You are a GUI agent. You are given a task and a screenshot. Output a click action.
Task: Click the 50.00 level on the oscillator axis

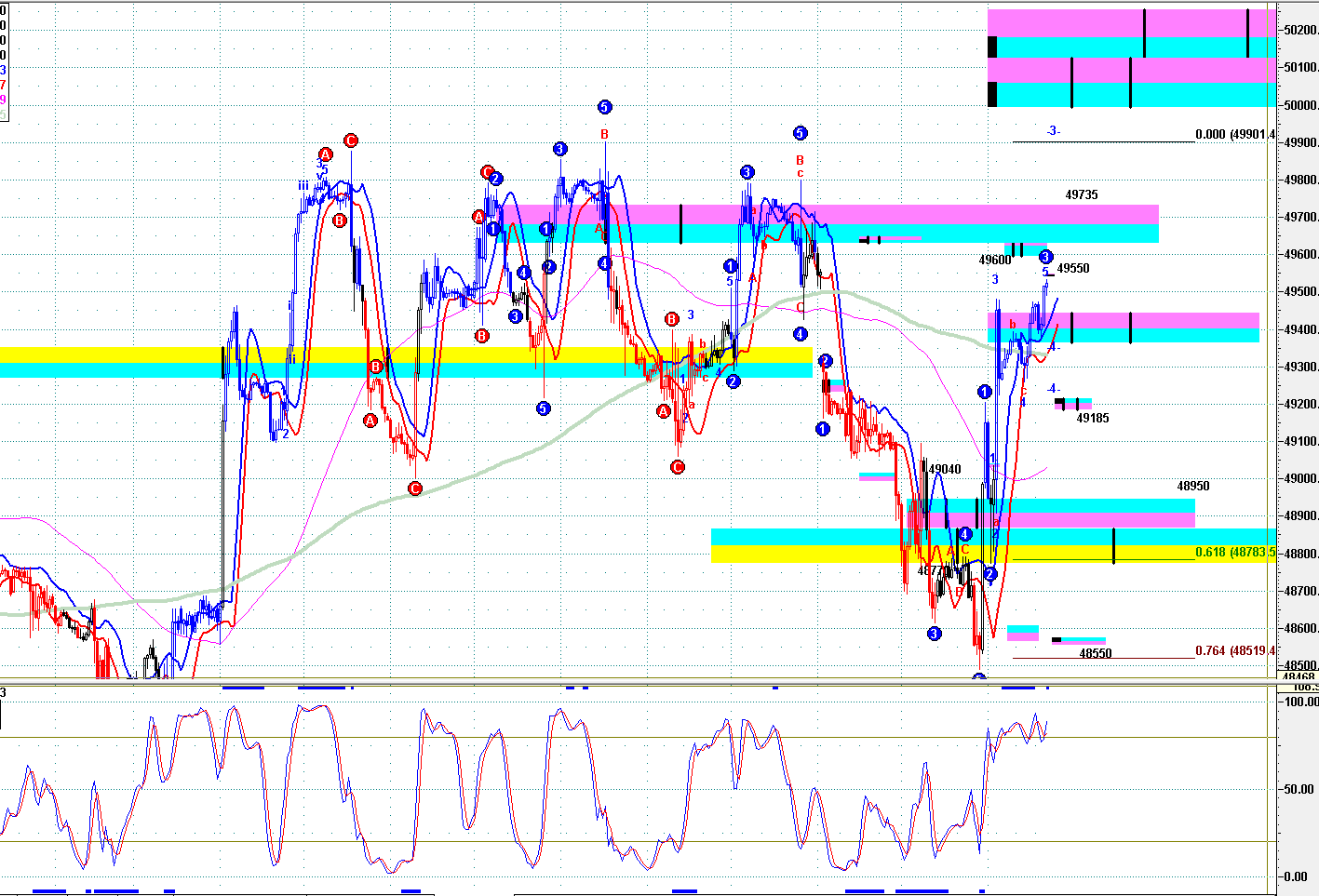pos(1300,789)
